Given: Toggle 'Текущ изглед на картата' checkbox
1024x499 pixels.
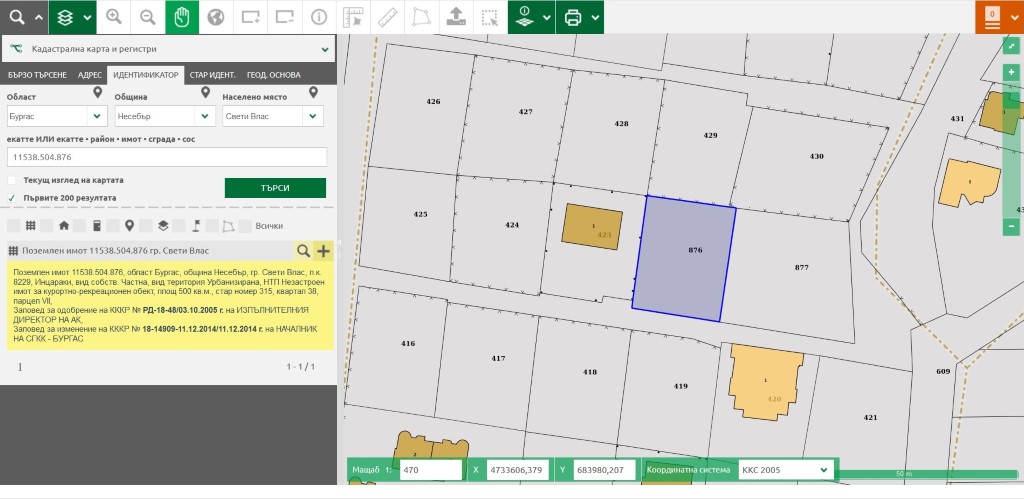Looking at the screenshot, I should pos(12,180).
